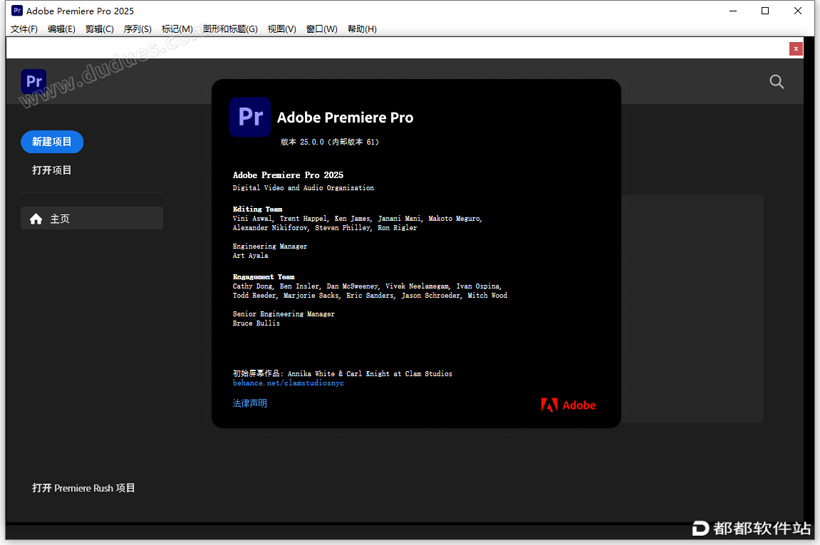
Task: Click the 'Engagement Team' heading
Action: click(x=264, y=277)
